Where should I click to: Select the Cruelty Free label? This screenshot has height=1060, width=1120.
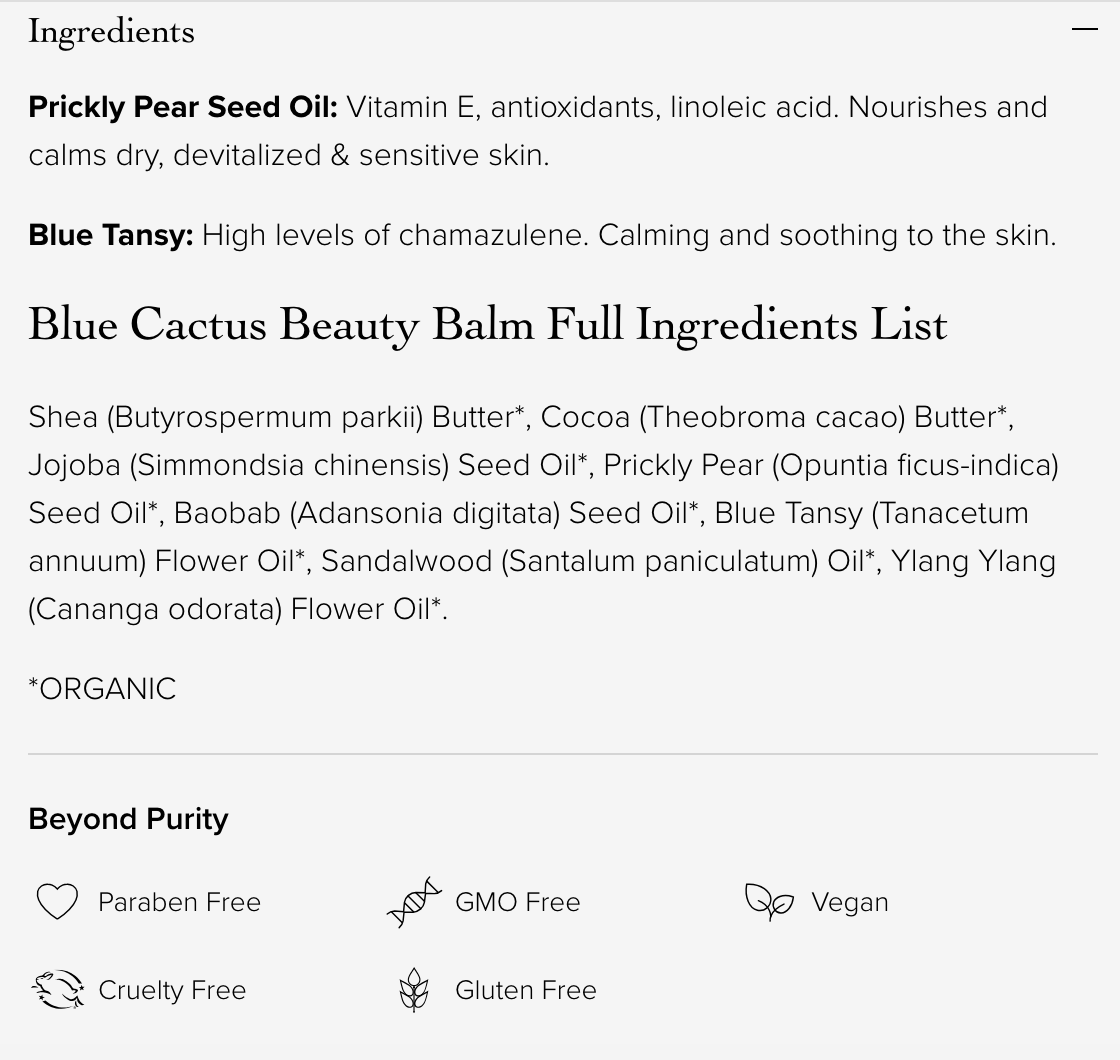tap(172, 990)
